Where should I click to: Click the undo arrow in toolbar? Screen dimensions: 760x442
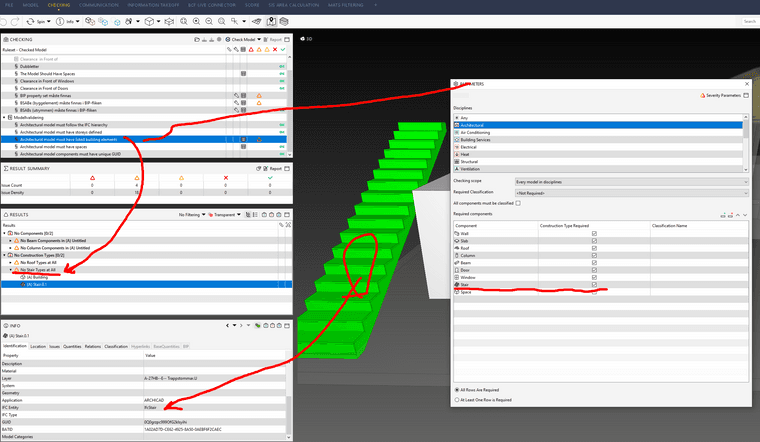click(x=4, y=21)
